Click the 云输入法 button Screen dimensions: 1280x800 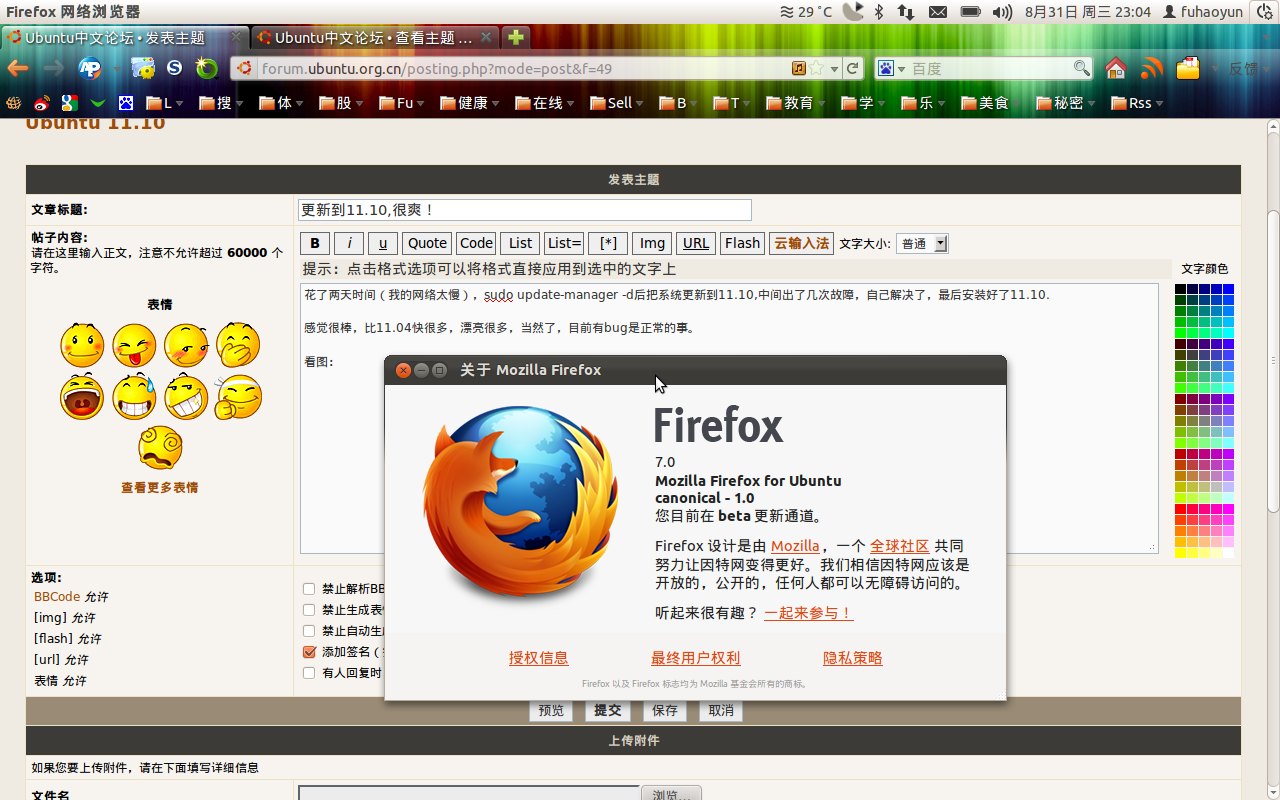click(x=802, y=243)
